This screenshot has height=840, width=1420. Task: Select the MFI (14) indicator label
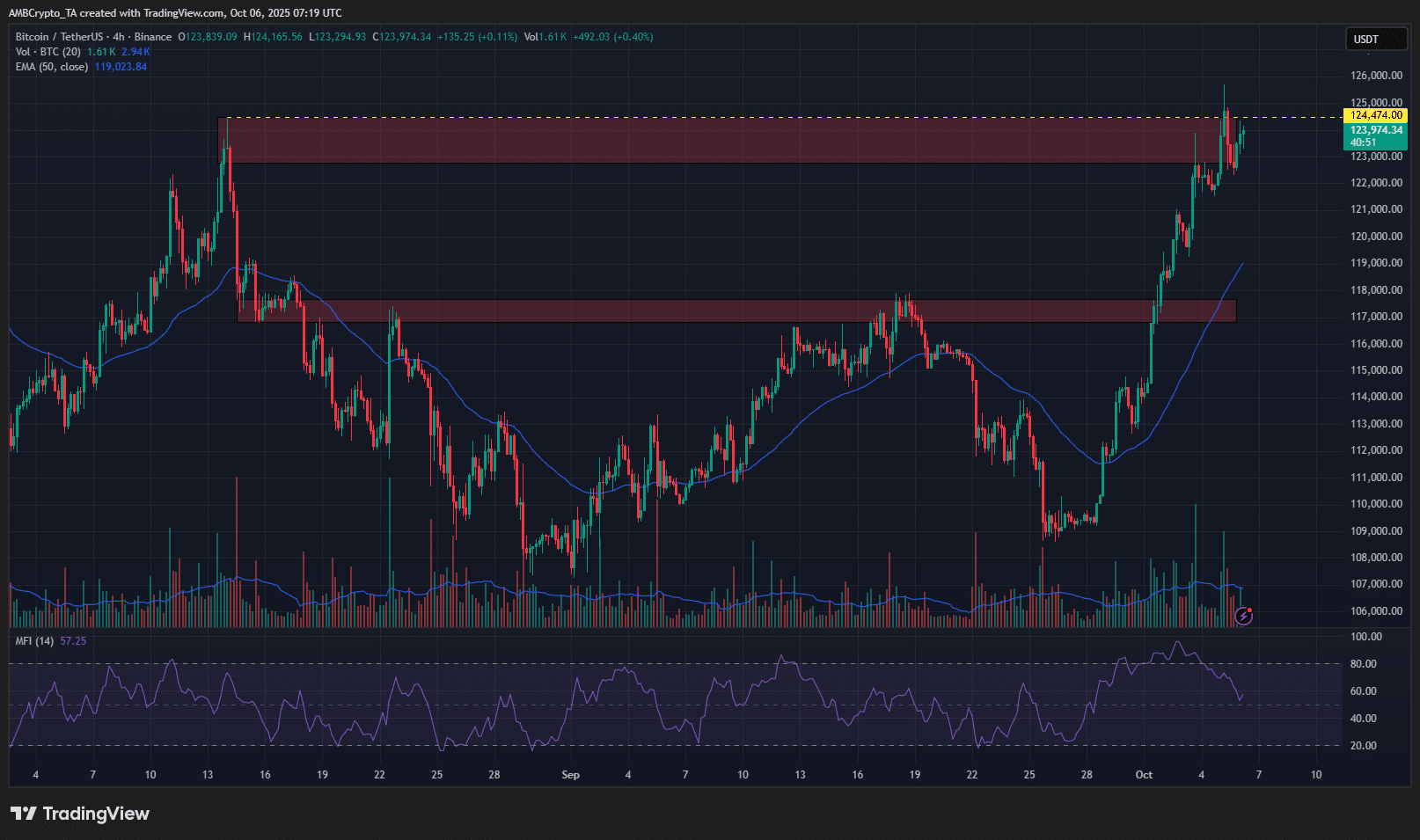[37, 640]
